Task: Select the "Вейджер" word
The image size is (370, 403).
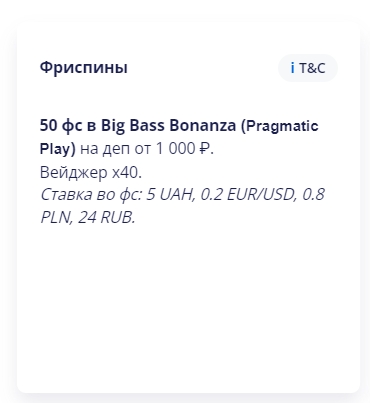Action: pos(74,172)
